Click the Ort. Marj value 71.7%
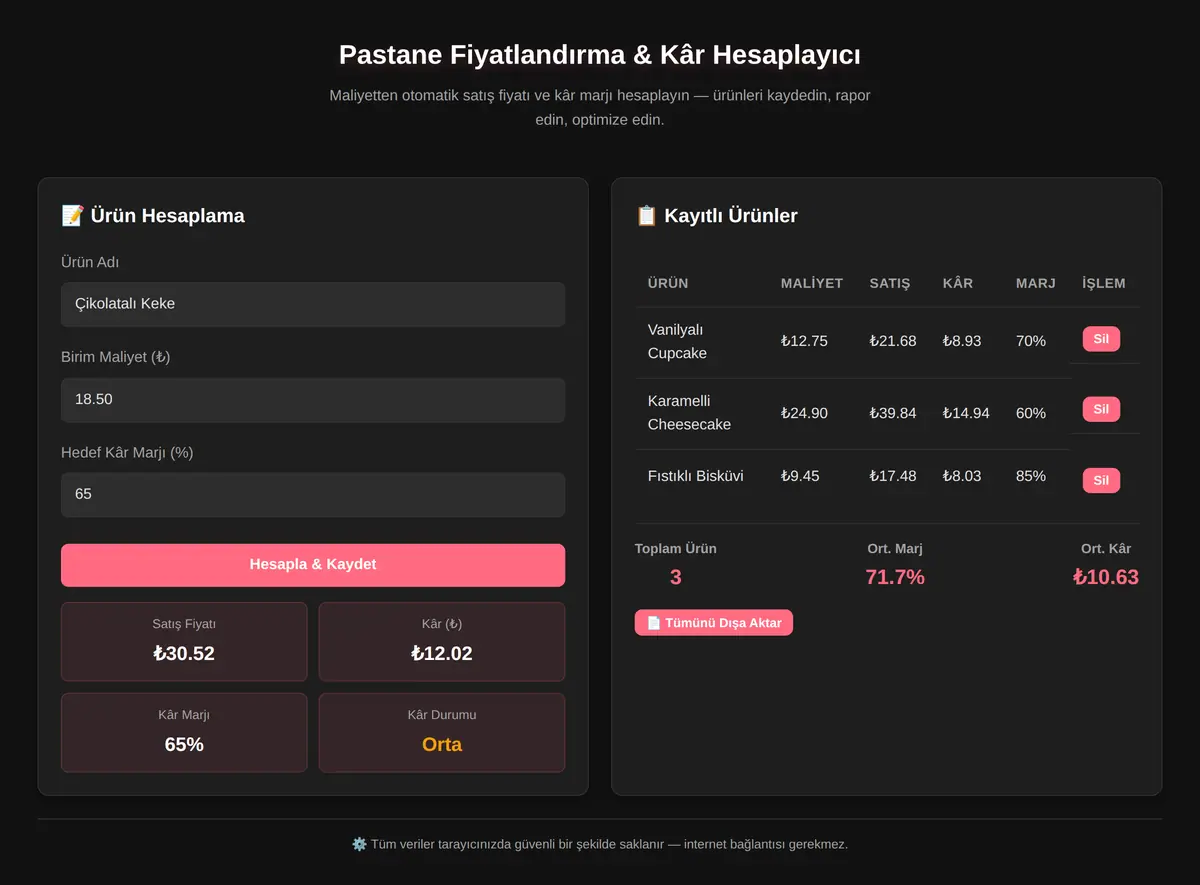The image size is (1200, 885). click(895, 577)
